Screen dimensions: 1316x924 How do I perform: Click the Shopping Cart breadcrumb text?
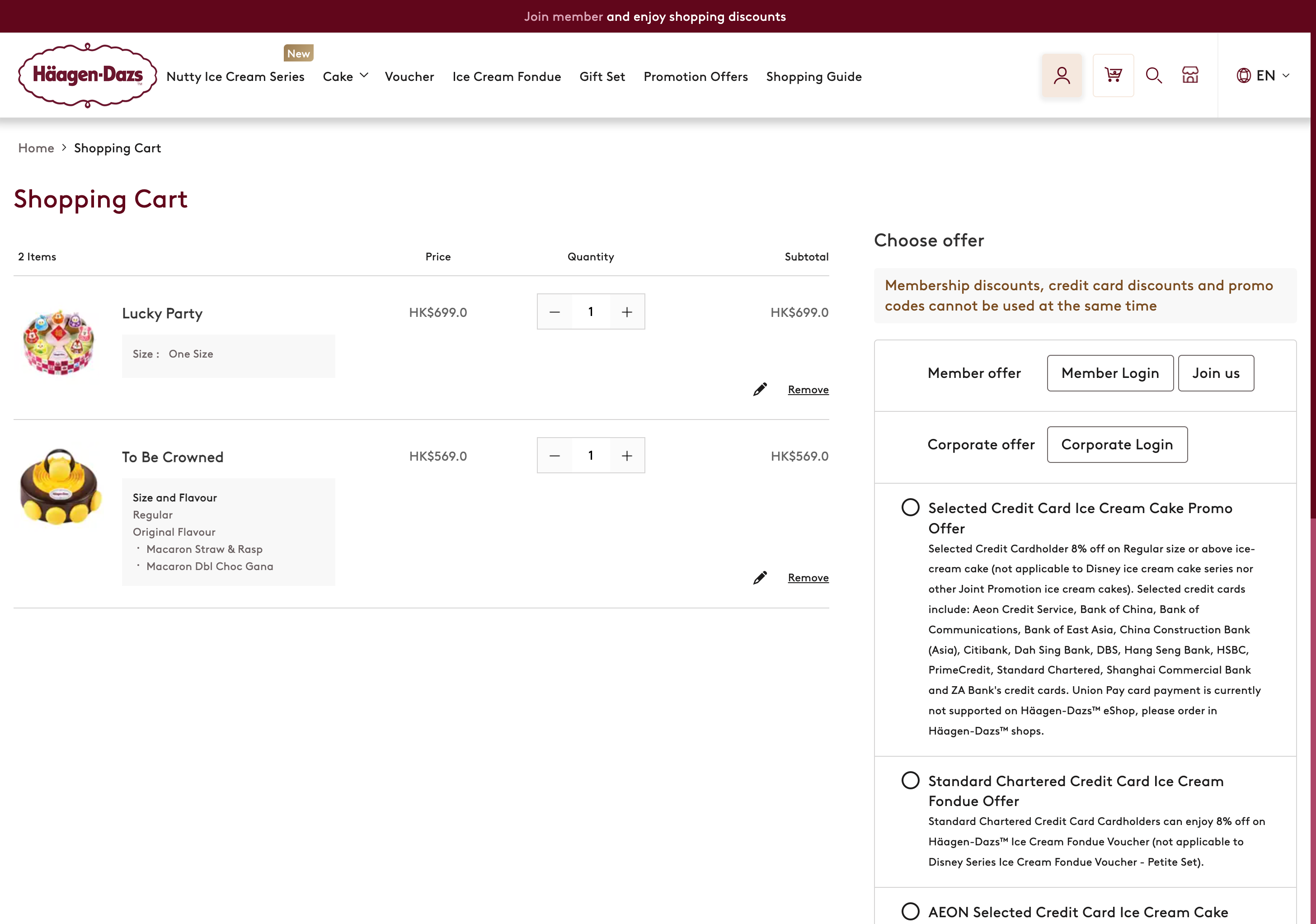pyautogui.click(x=117, y=148)
